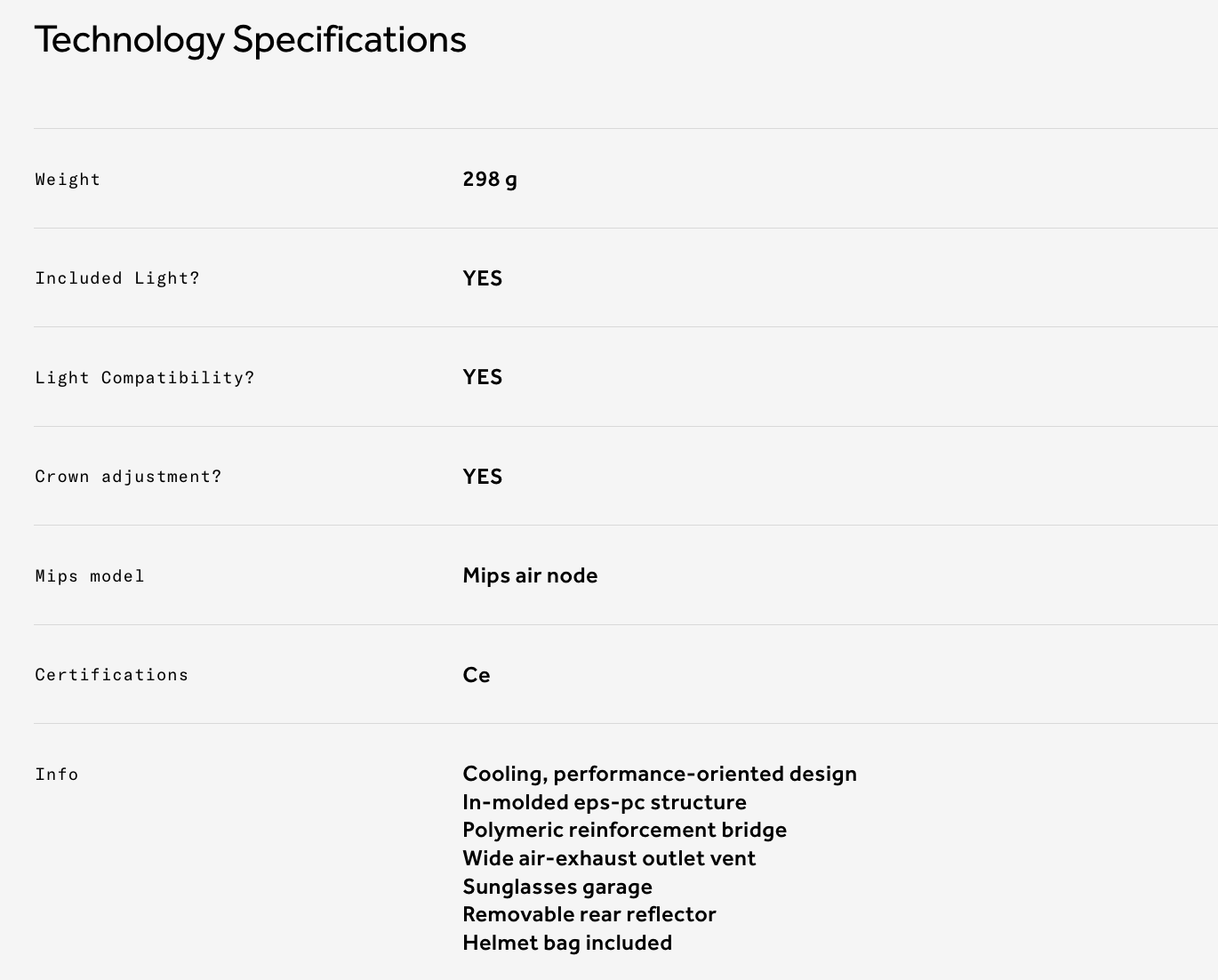Click YES next to Crown adjustment

(483, 477)
